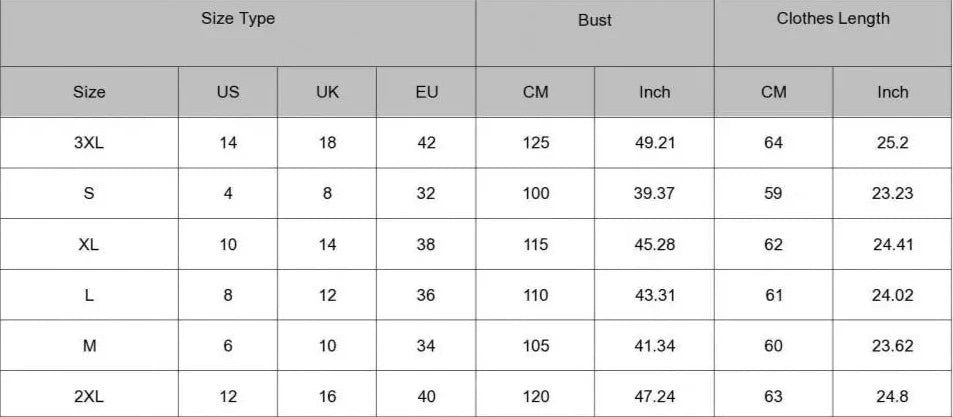Click the 47.24 inch bust value
Image resolution: width=953 pixels, height=417 pixels.
tap(655, 397)
